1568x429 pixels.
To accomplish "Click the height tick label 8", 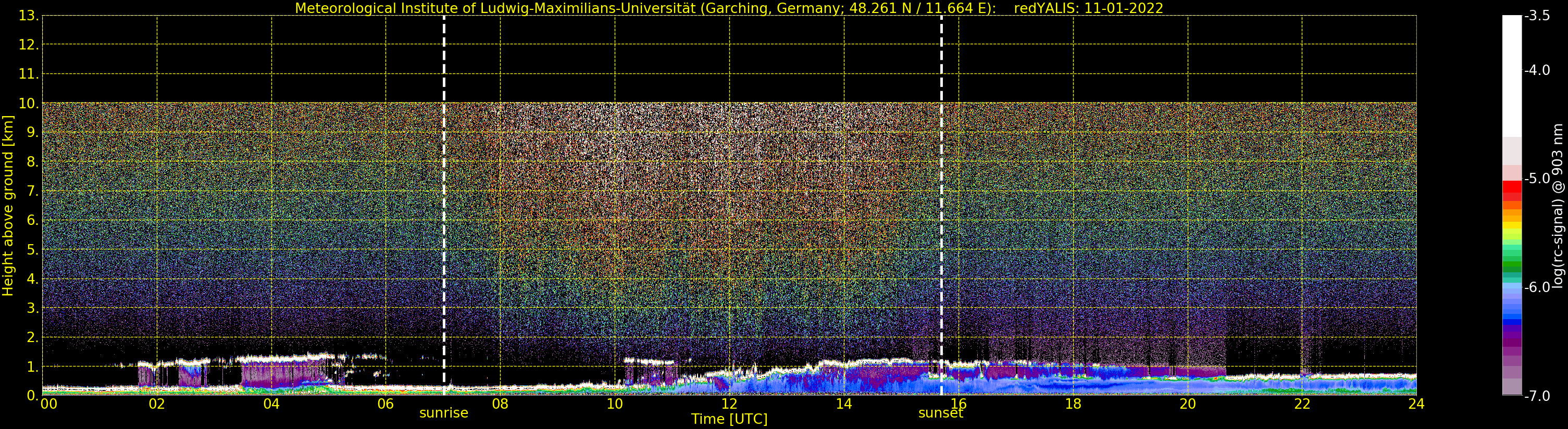I will coord(32,162).
